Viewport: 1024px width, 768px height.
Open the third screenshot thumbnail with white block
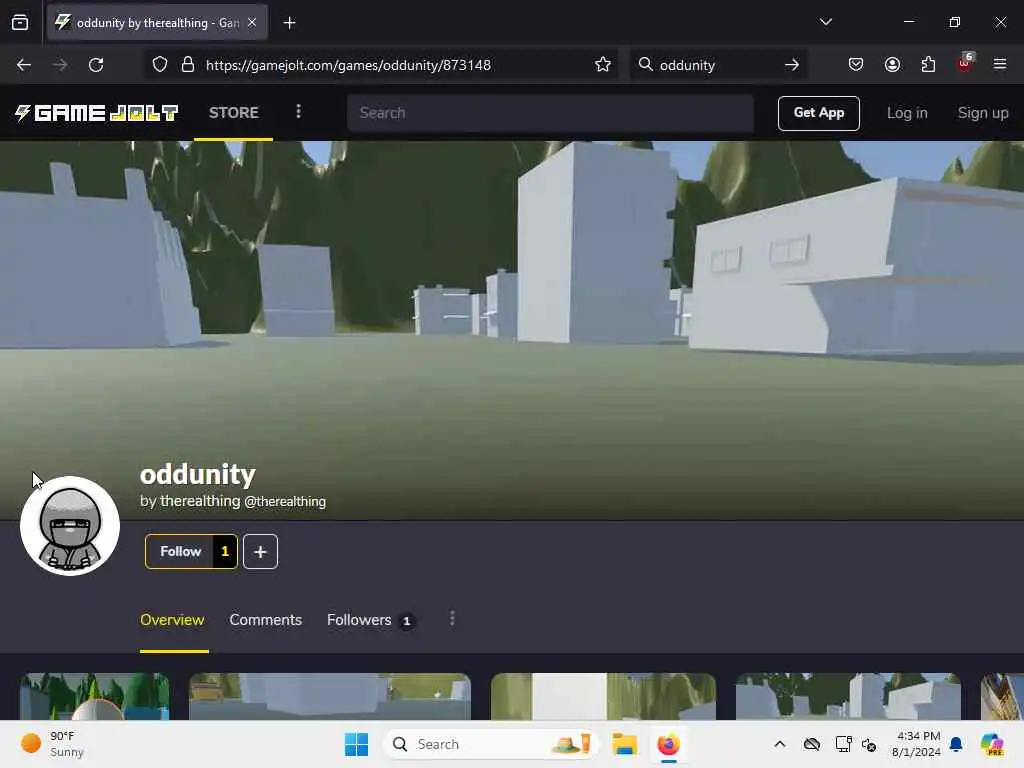tap(603, 696)
